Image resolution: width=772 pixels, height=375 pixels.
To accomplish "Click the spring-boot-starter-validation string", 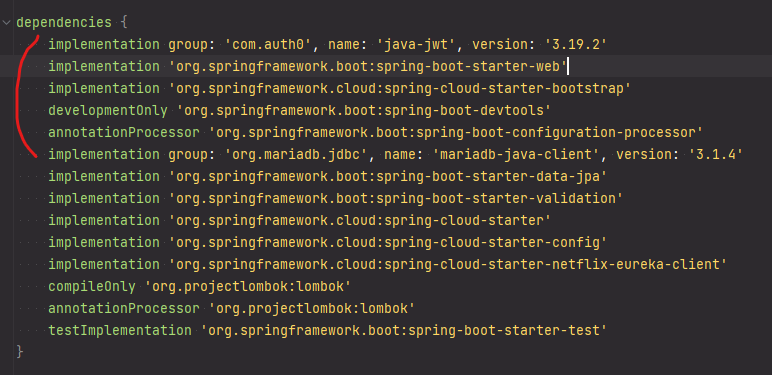I will [396, 198].
